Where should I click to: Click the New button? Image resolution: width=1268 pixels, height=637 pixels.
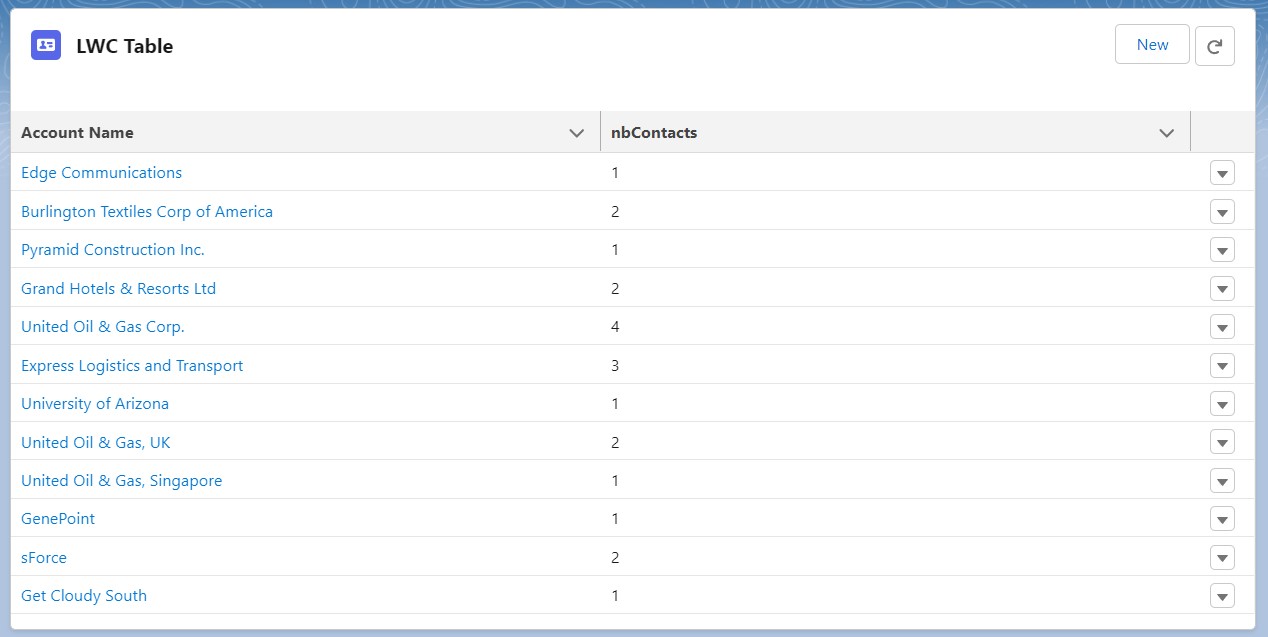click(x=1152, y=45)
